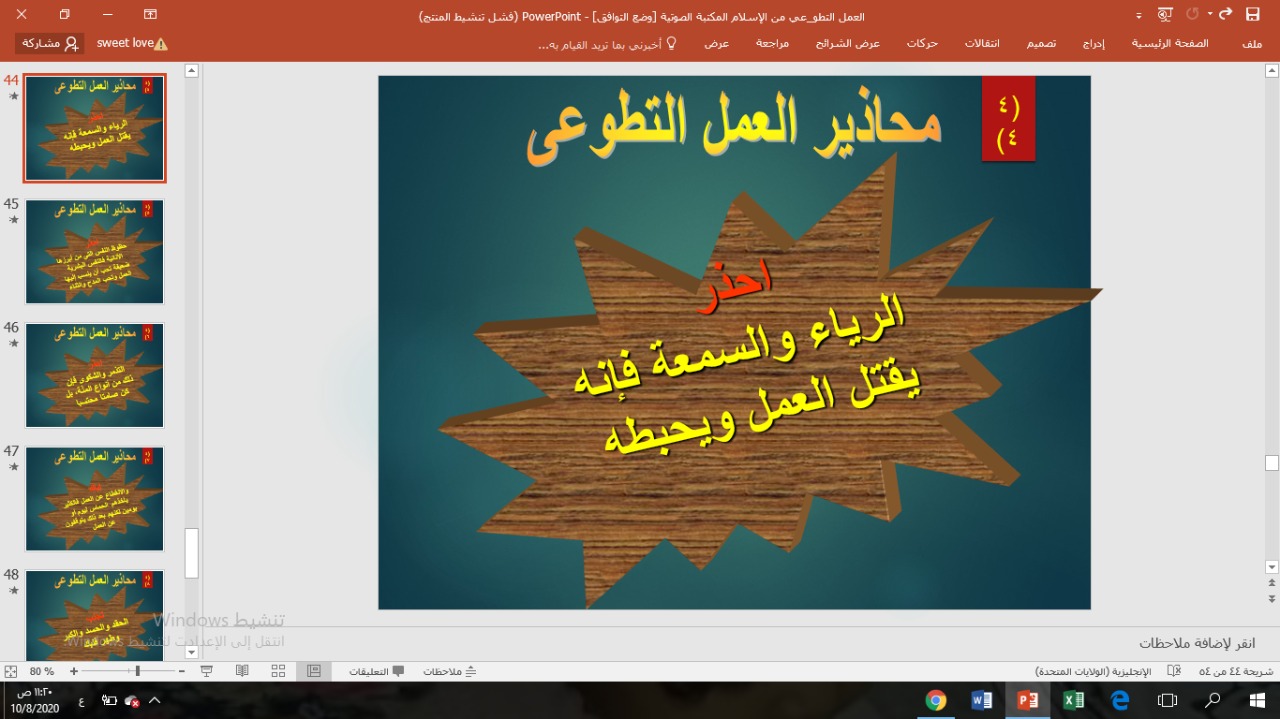This screenshot has height=719, width=1280.
Task: Switch to Slide Sorter view icon
Action: coord(278,671)
